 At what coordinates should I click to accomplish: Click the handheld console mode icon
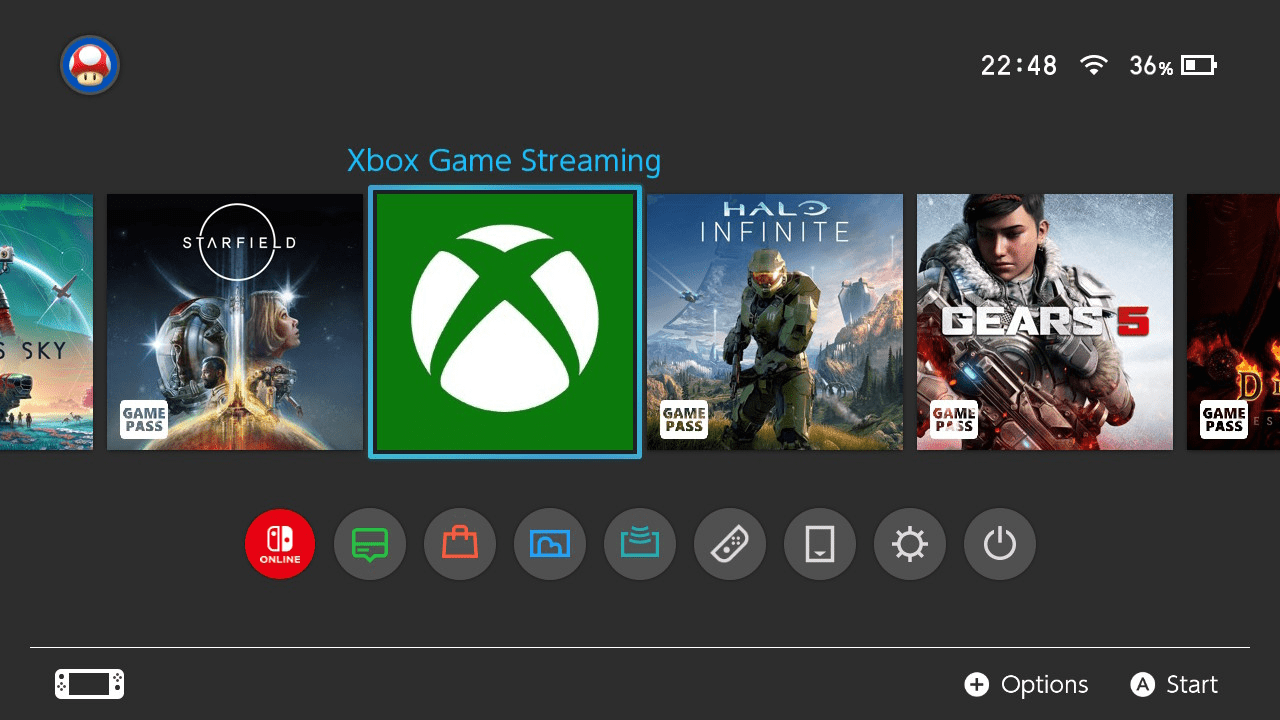point(89,684)
